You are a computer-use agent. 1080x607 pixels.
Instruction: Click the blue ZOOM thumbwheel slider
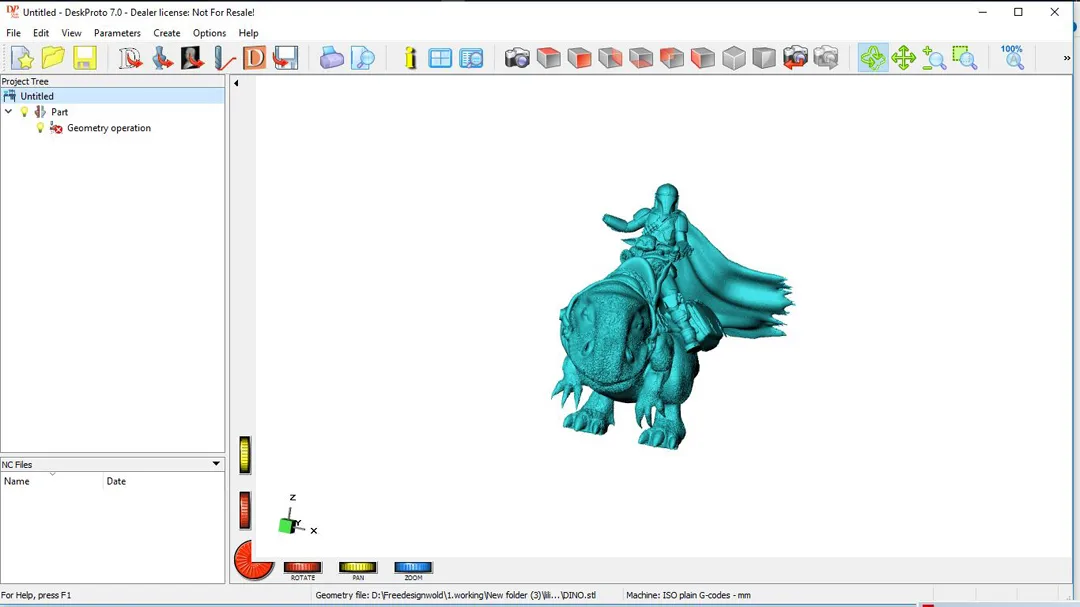click(413, 568)
